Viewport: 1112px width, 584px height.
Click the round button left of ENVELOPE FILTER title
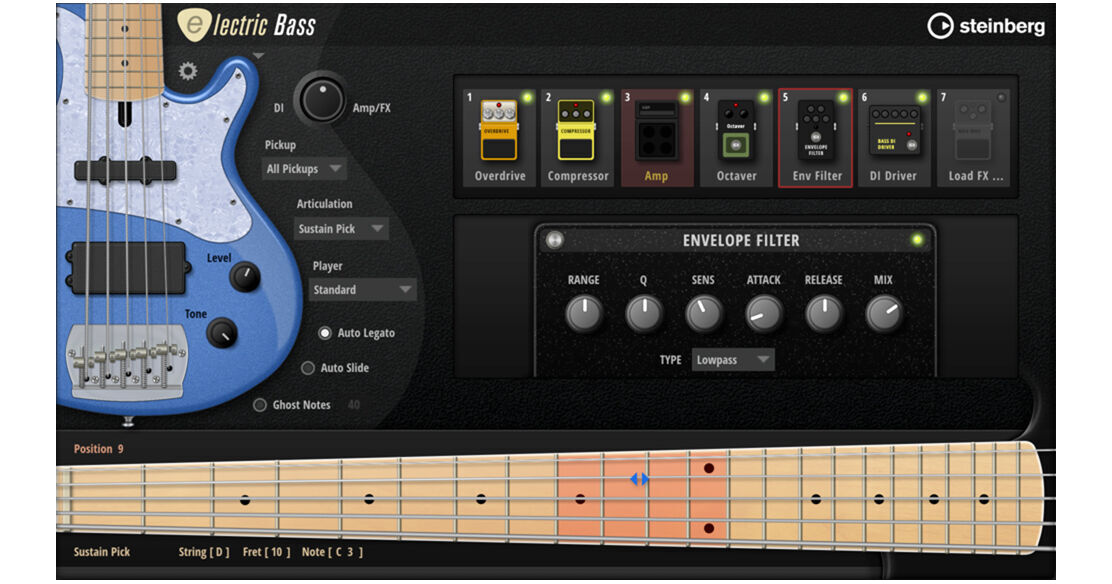[555, 241]
